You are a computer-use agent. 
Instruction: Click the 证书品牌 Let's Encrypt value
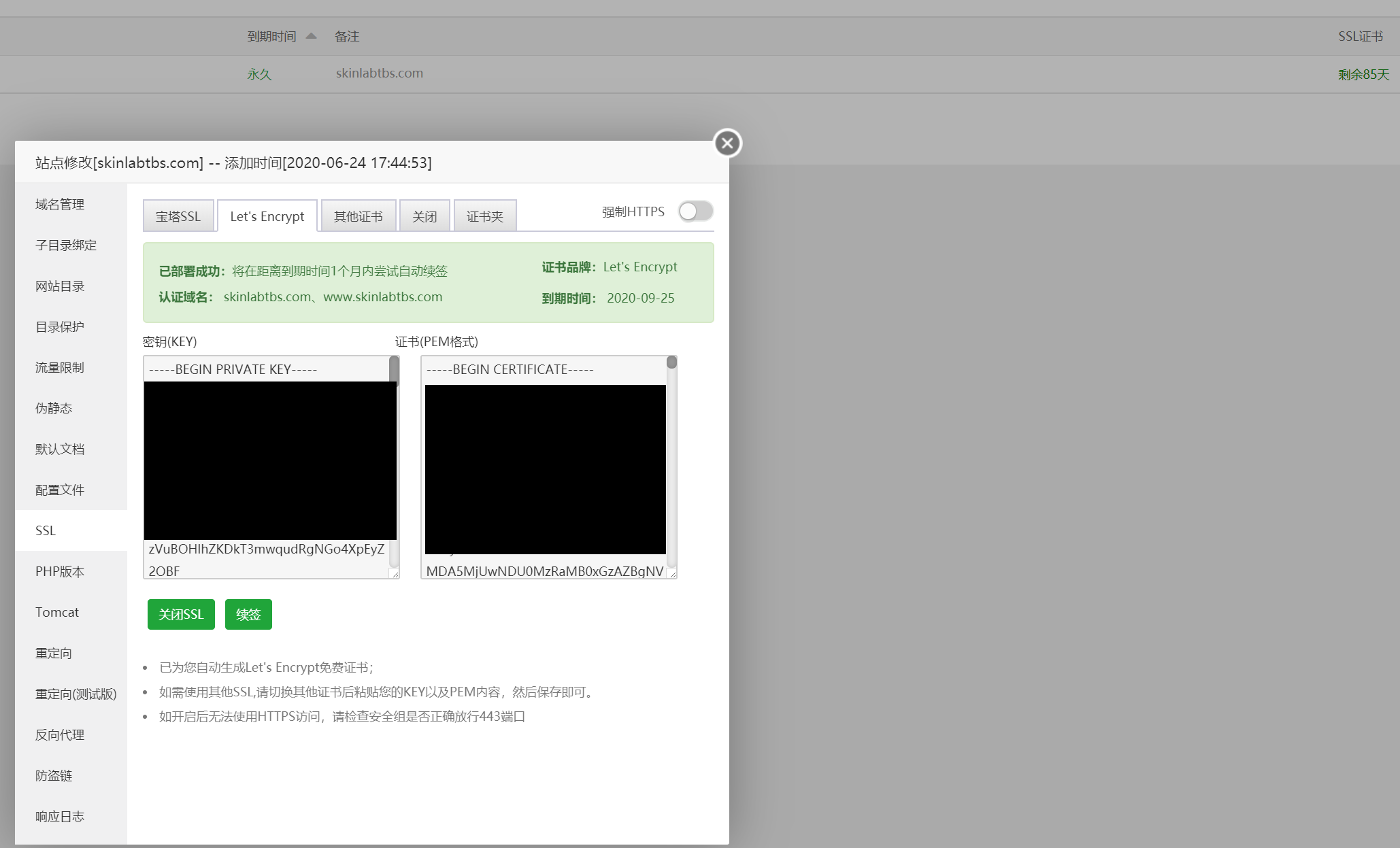(640, 267)
